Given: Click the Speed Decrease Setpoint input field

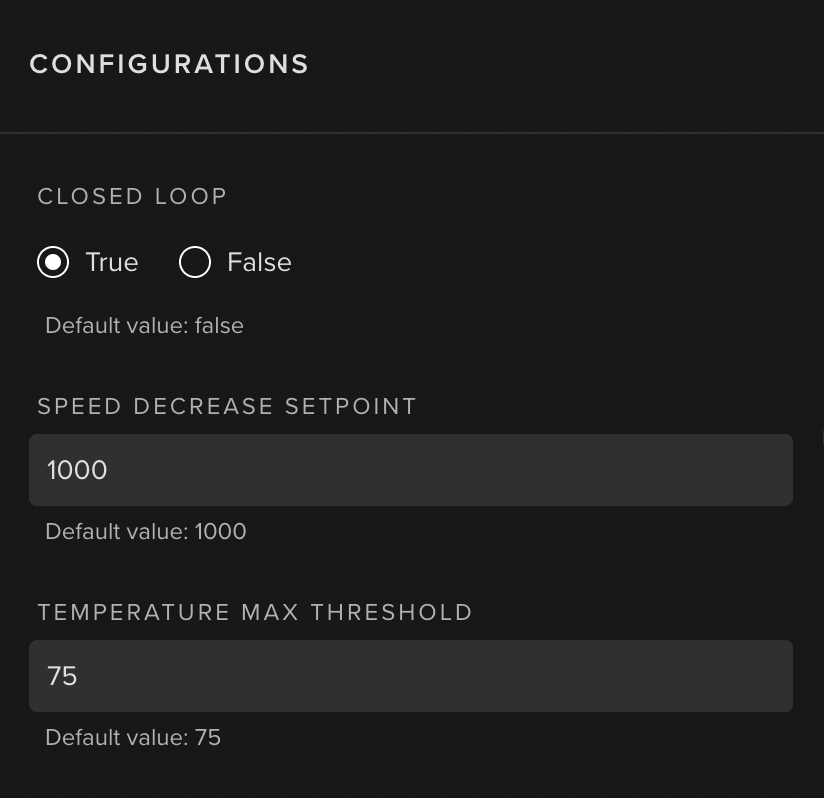Looking at the screenshot, I should point(411,470).
